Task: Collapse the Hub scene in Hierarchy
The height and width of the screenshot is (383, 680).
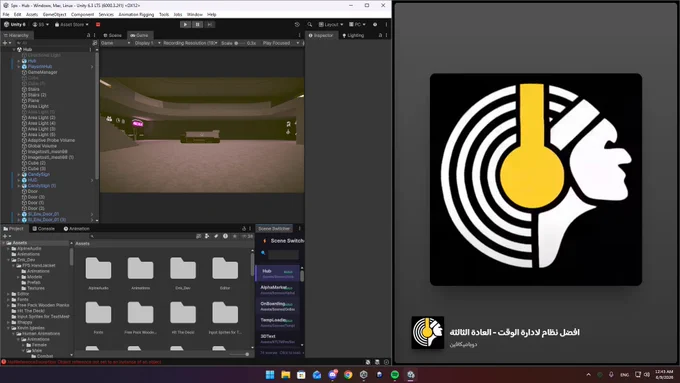Action: tap(14, 49)
